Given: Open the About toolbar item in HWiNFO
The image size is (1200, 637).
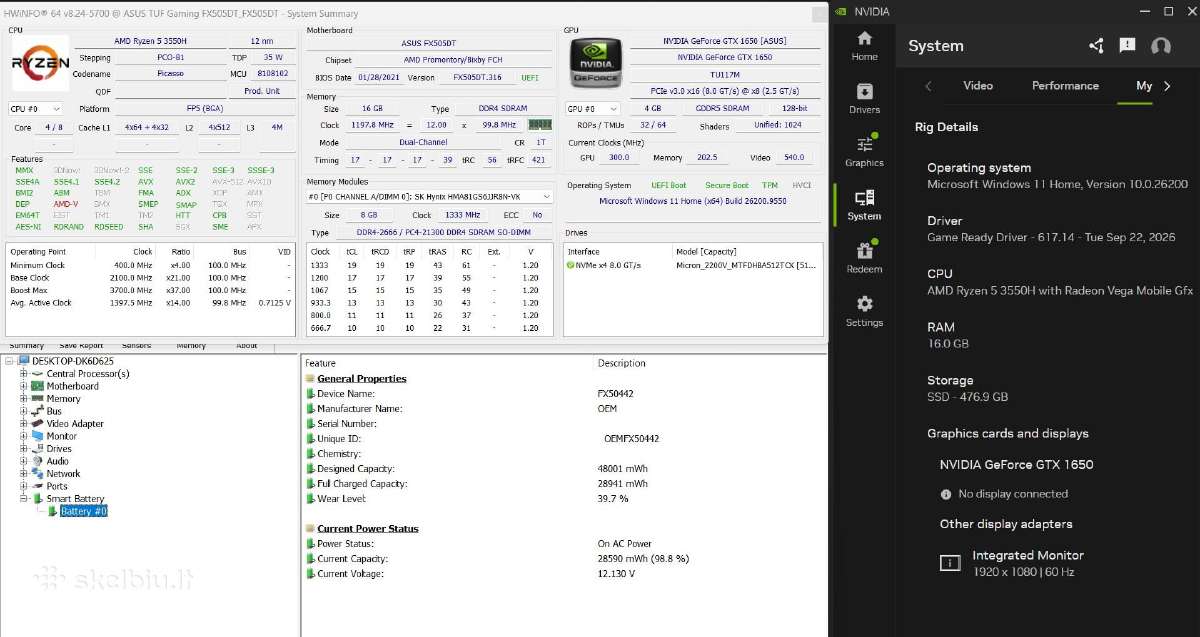Looking at the screenshot, I should [246, 346].
